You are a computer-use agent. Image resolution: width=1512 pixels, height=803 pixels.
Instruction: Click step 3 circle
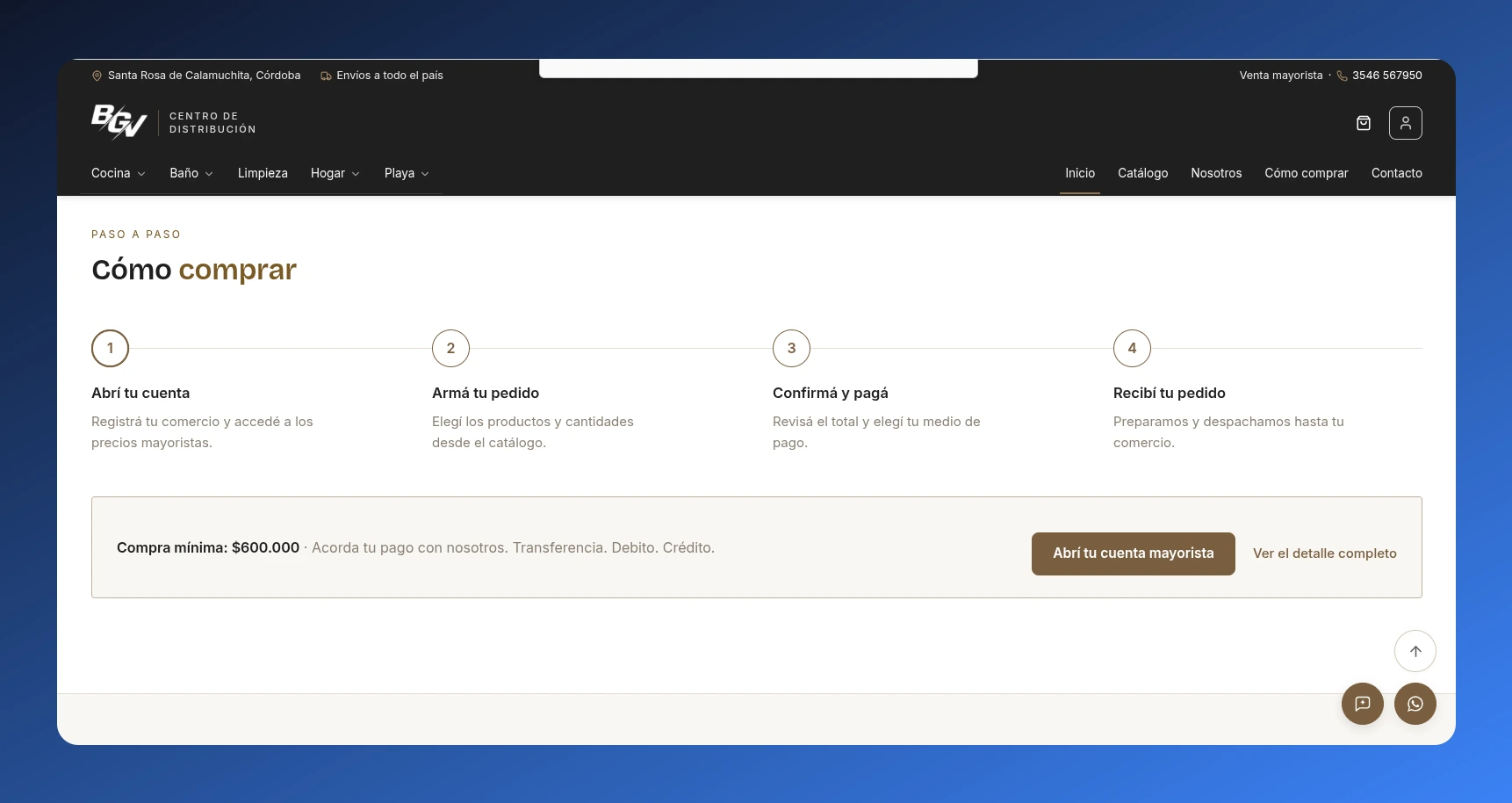(791, 348)
